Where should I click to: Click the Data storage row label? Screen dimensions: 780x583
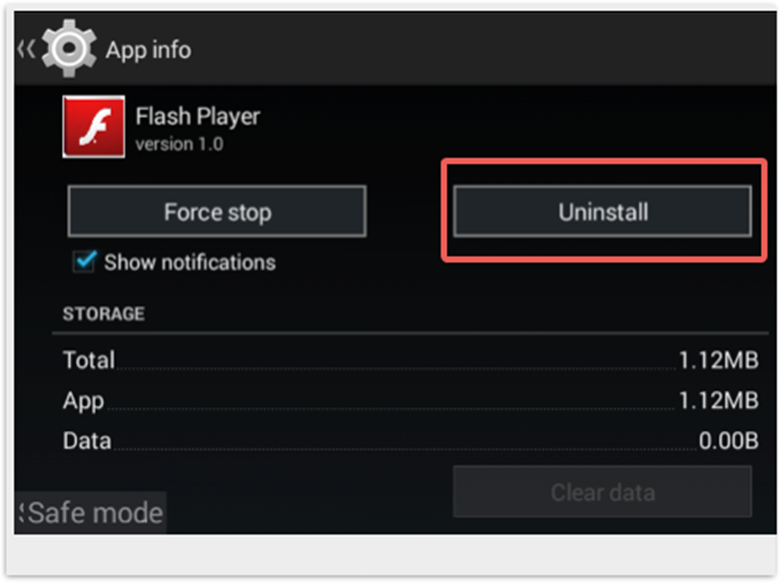pyautogui.click(x=87, y=441)
